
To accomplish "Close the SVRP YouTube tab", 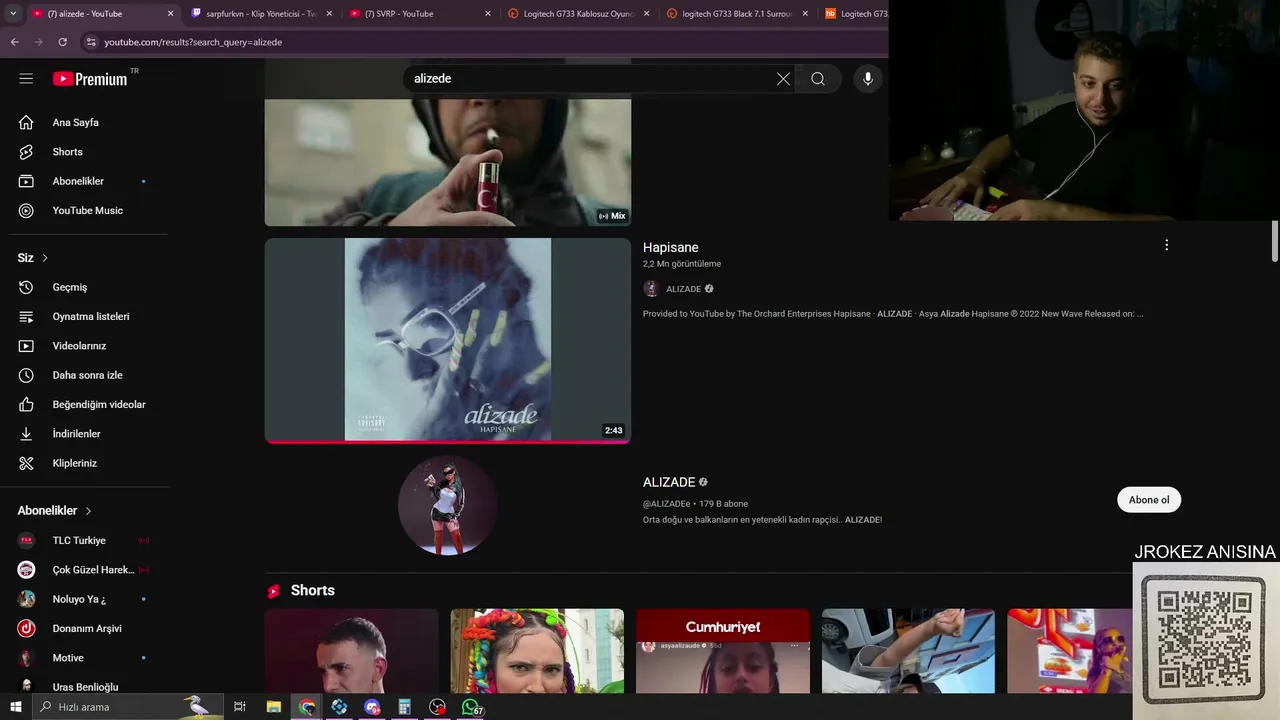I will point(488,14).
